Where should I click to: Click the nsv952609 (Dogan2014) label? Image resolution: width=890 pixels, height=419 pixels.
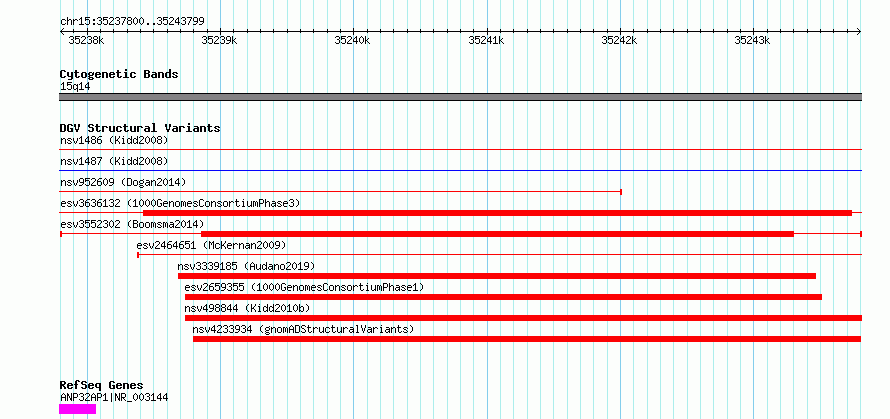click(x=123, y=182)
